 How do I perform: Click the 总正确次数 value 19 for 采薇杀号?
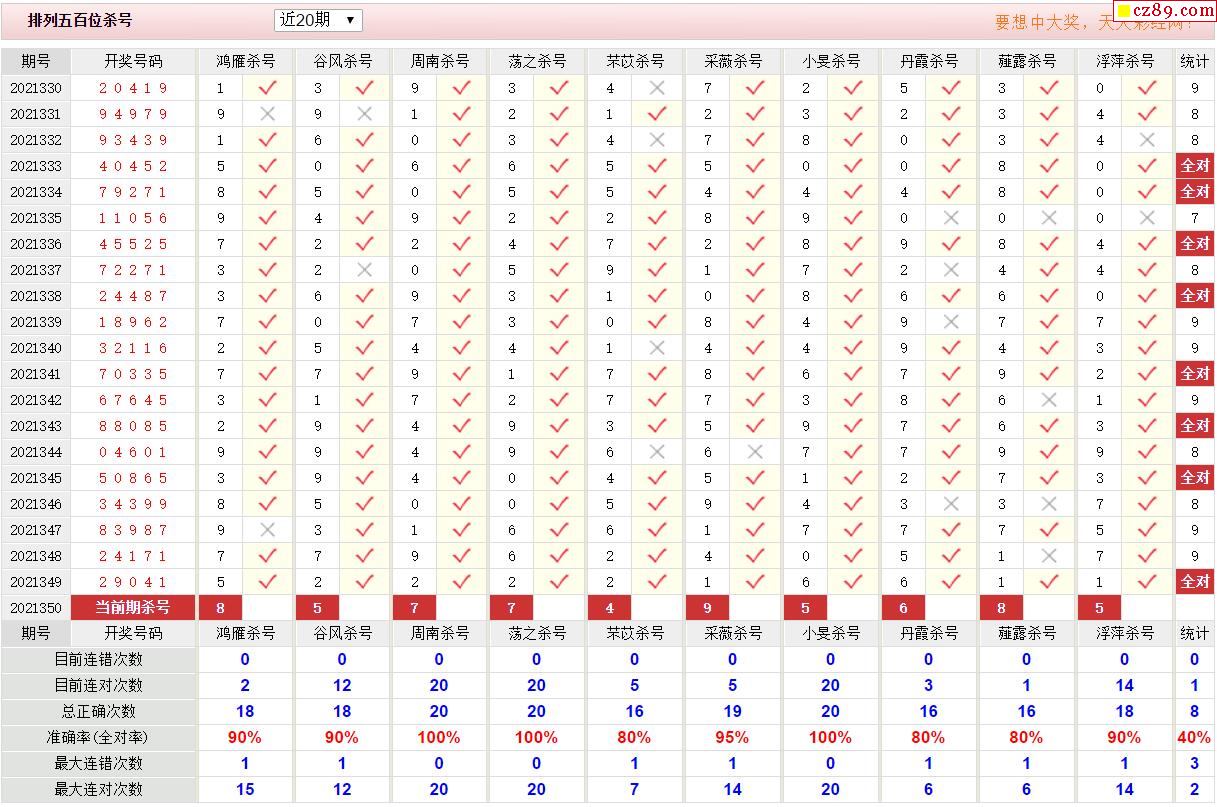(732, 712)
